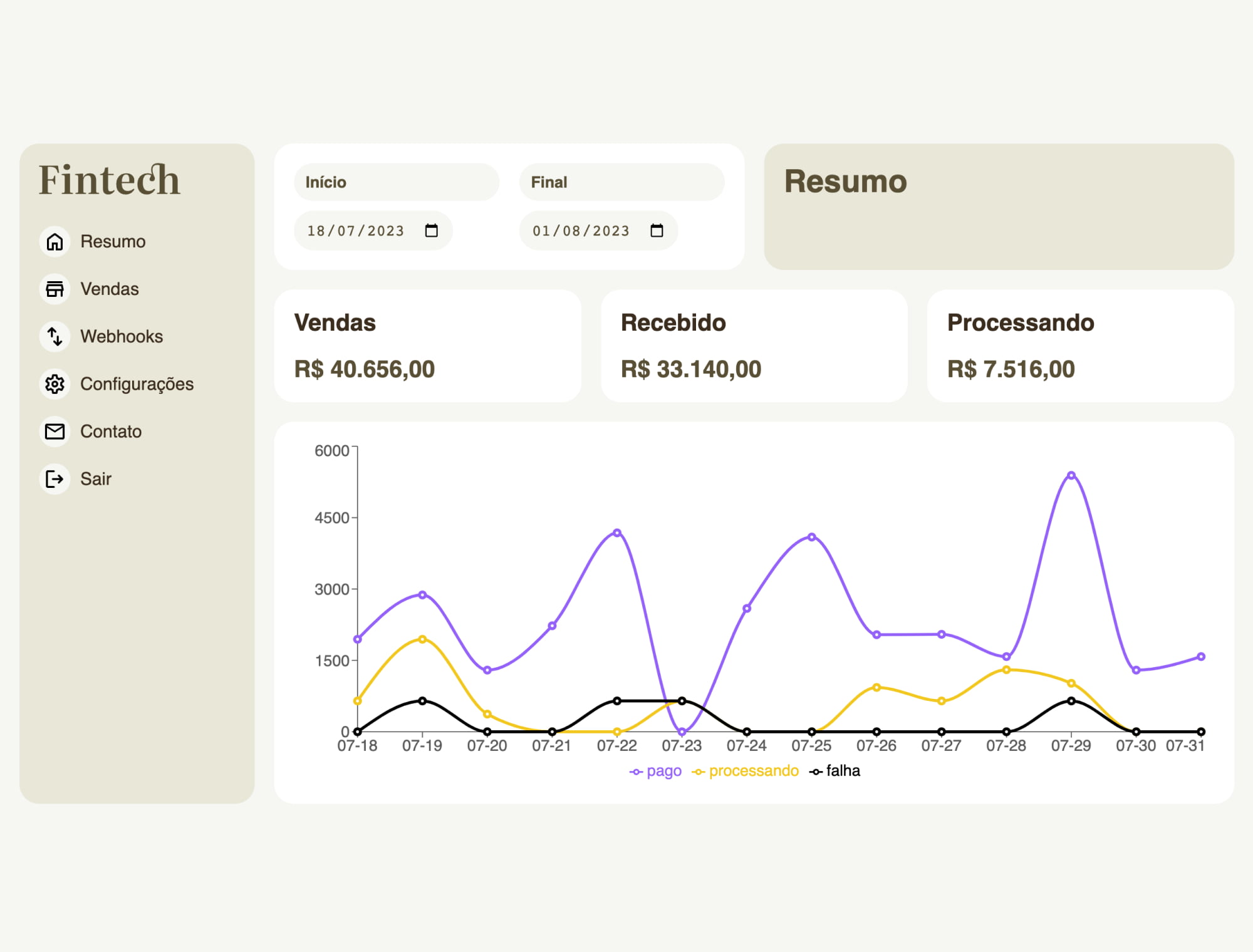Click the Resumo home icon in the sidebar
Image resolution: width=1253 pixels, height=952 pixels.
pyautogui.click(x=55, y=242)
